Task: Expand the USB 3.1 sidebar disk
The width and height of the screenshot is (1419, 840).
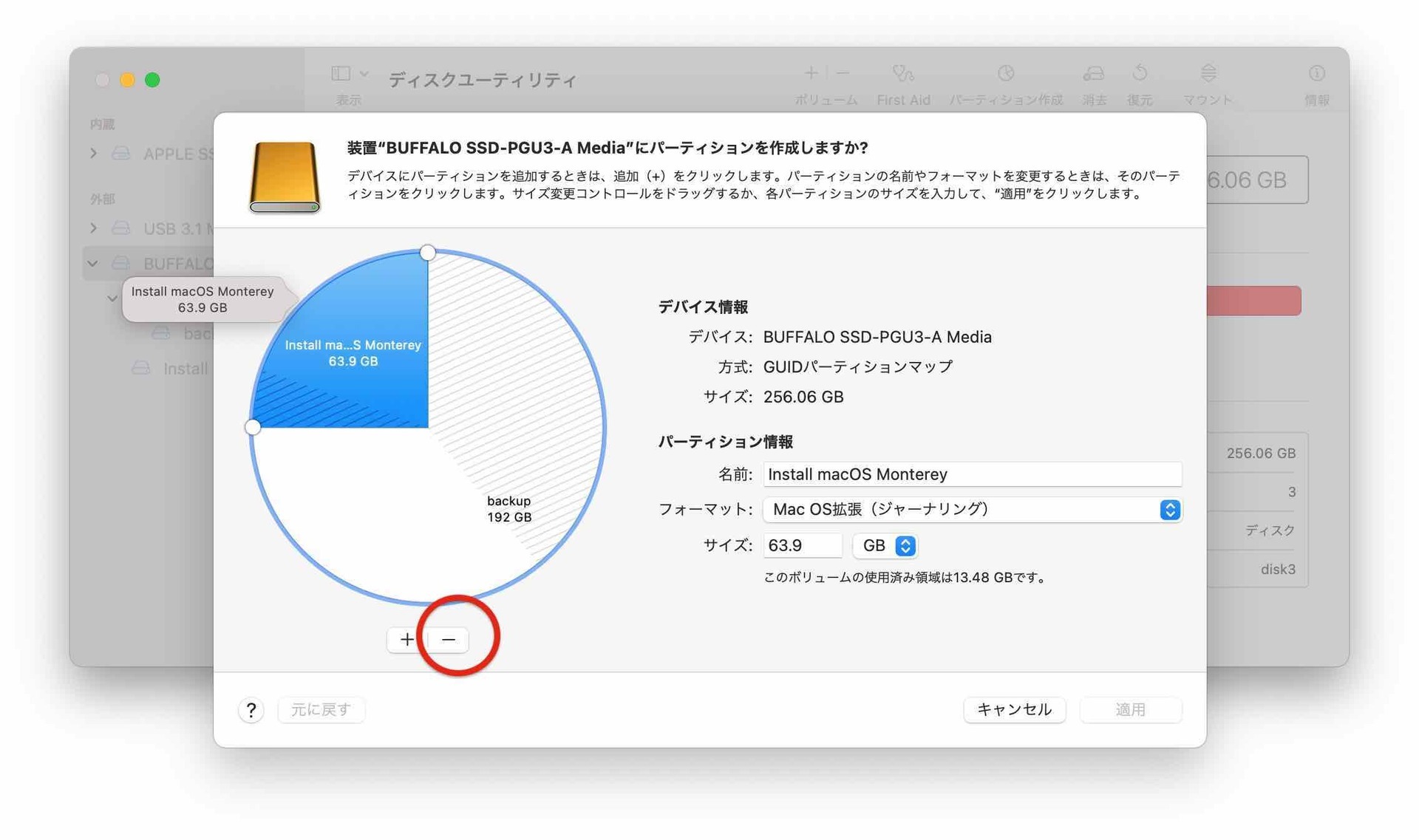Action: [x=93, y=228]
